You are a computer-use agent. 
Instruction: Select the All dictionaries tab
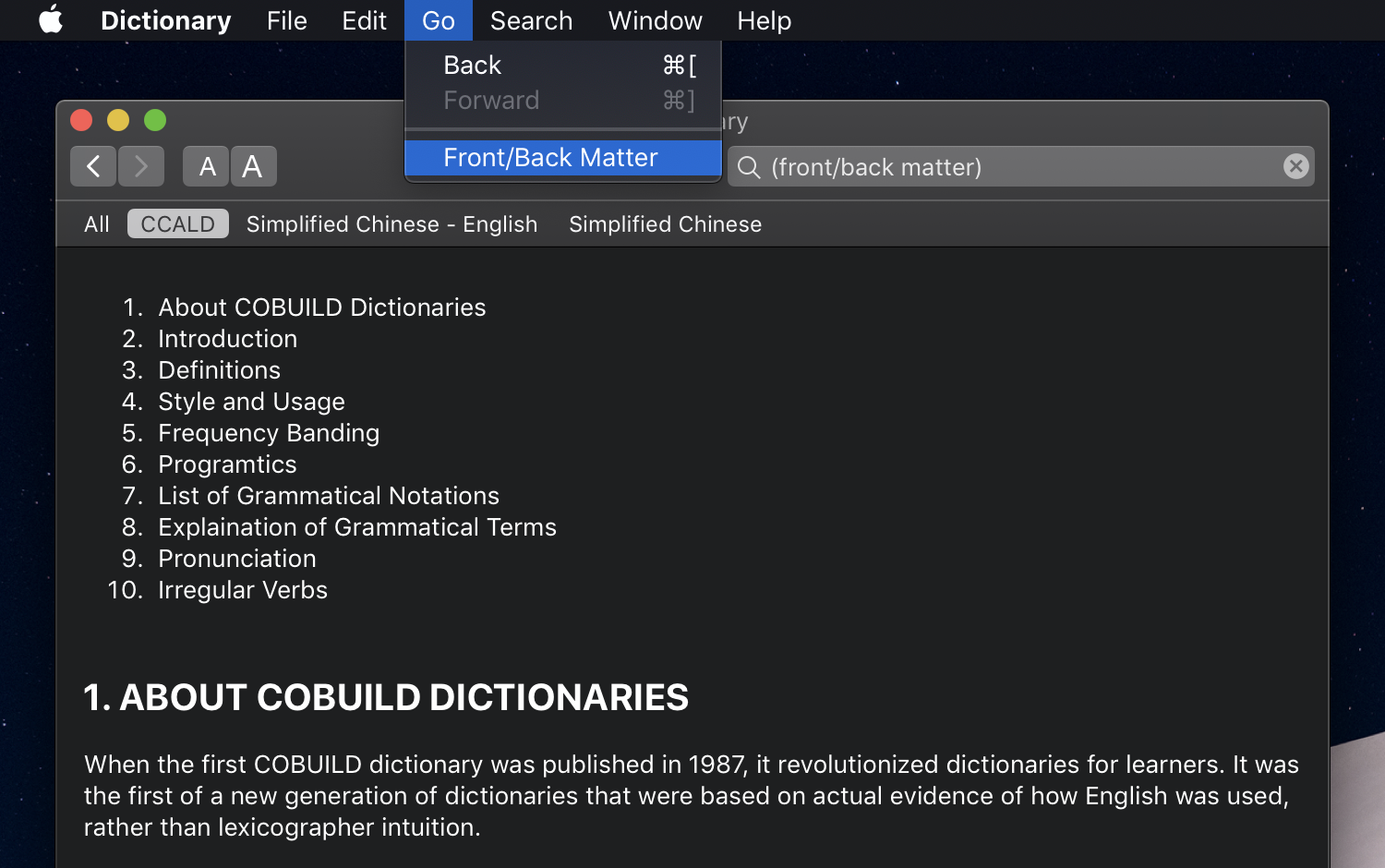(97, 224)
